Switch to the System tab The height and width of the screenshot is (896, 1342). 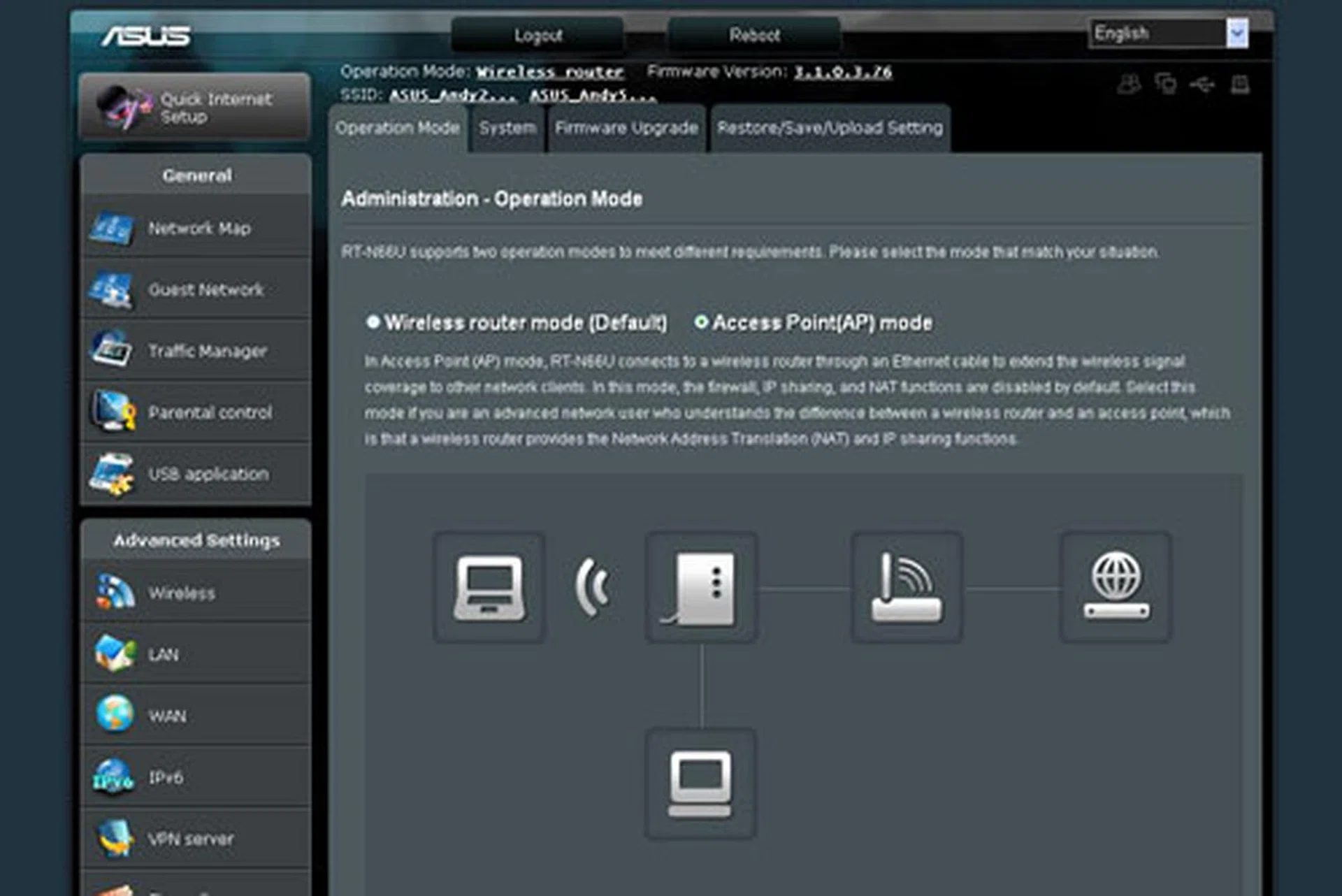(x=507, y=128)
